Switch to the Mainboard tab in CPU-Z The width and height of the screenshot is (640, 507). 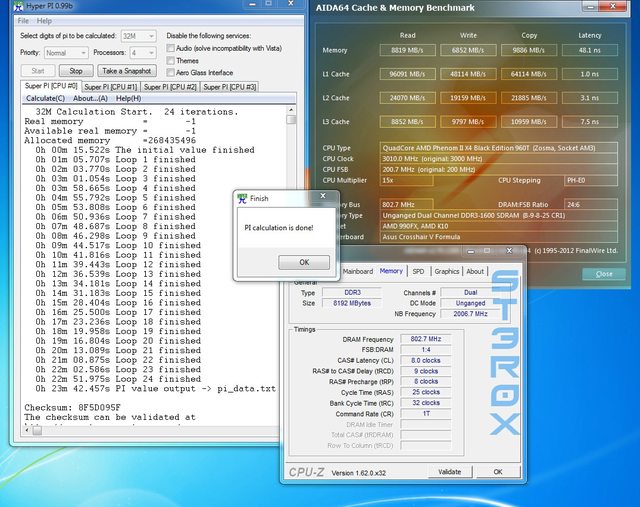coord(358,271)
